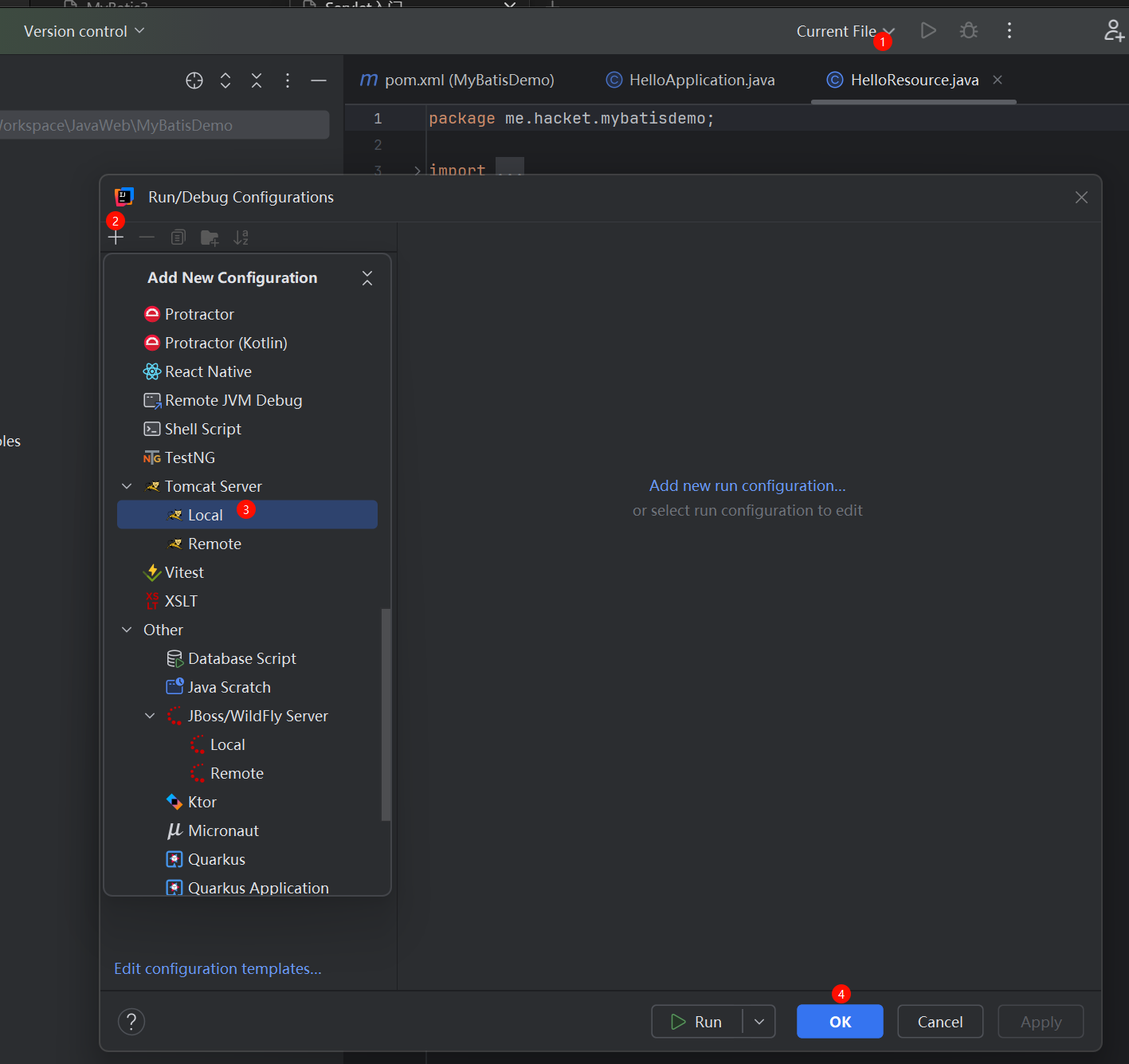
Task: Click the Copy Configuration icon
Action: 178,238
